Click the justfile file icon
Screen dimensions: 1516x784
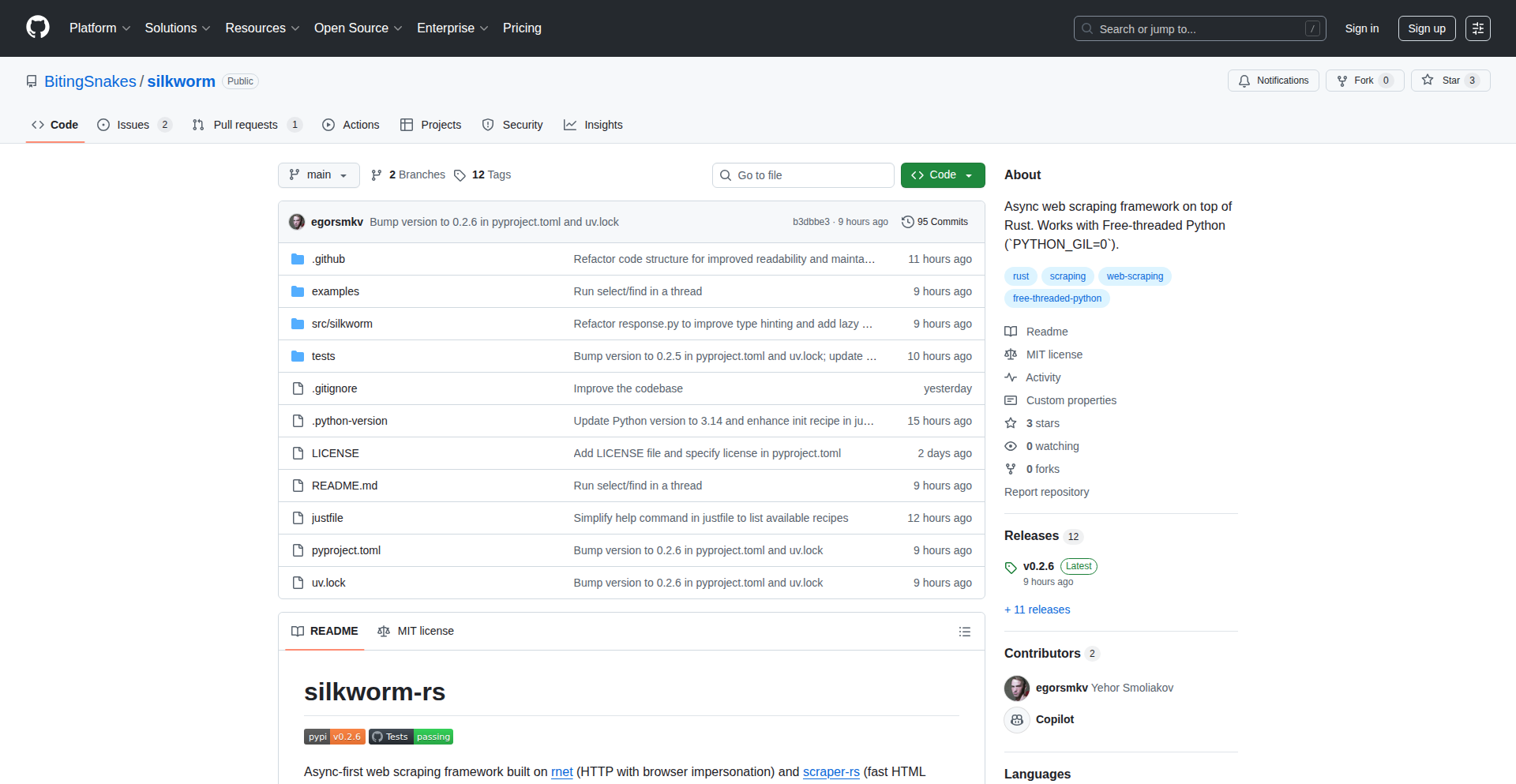pyautogui.click(x=298, y=518)
